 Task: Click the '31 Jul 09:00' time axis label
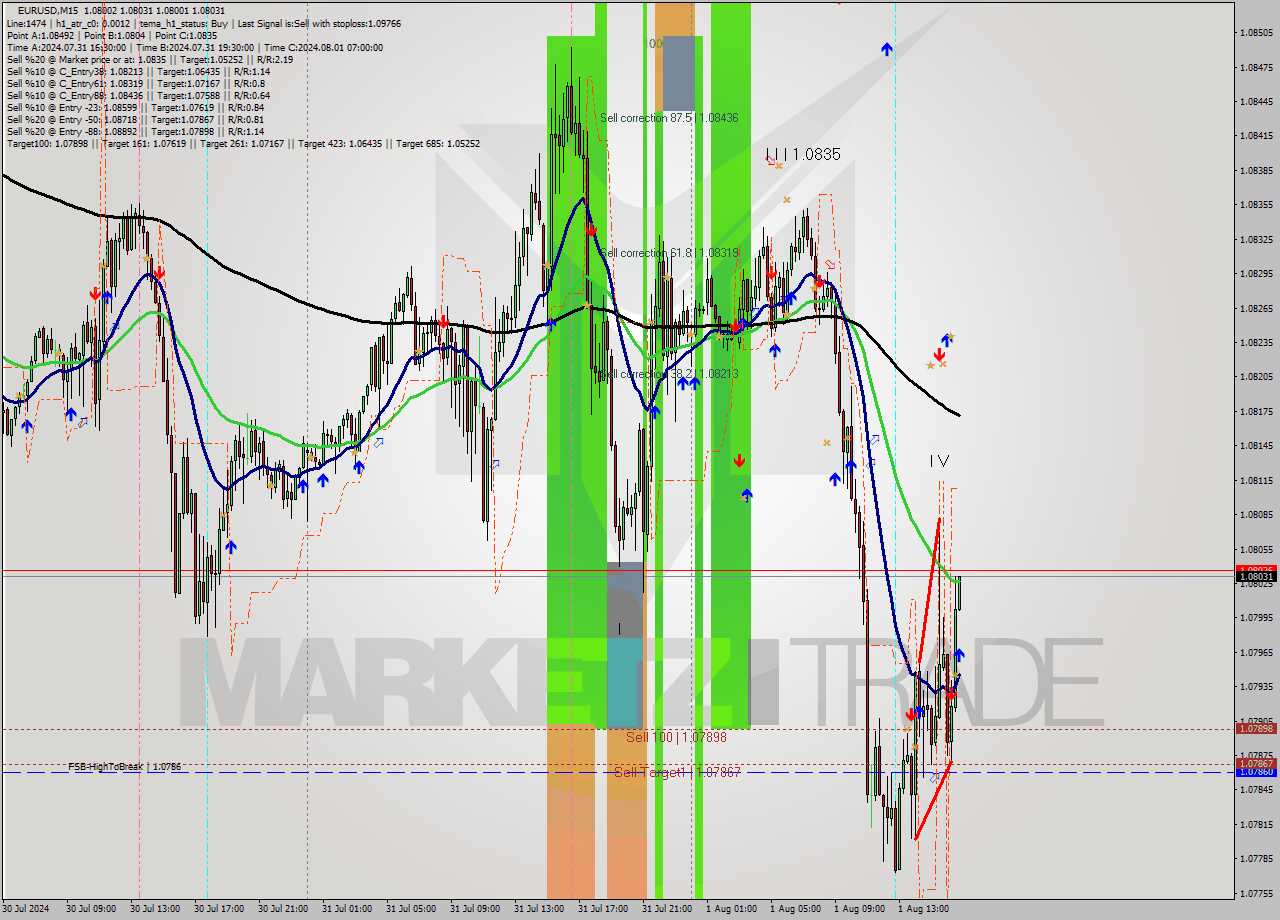click(475, 909)
